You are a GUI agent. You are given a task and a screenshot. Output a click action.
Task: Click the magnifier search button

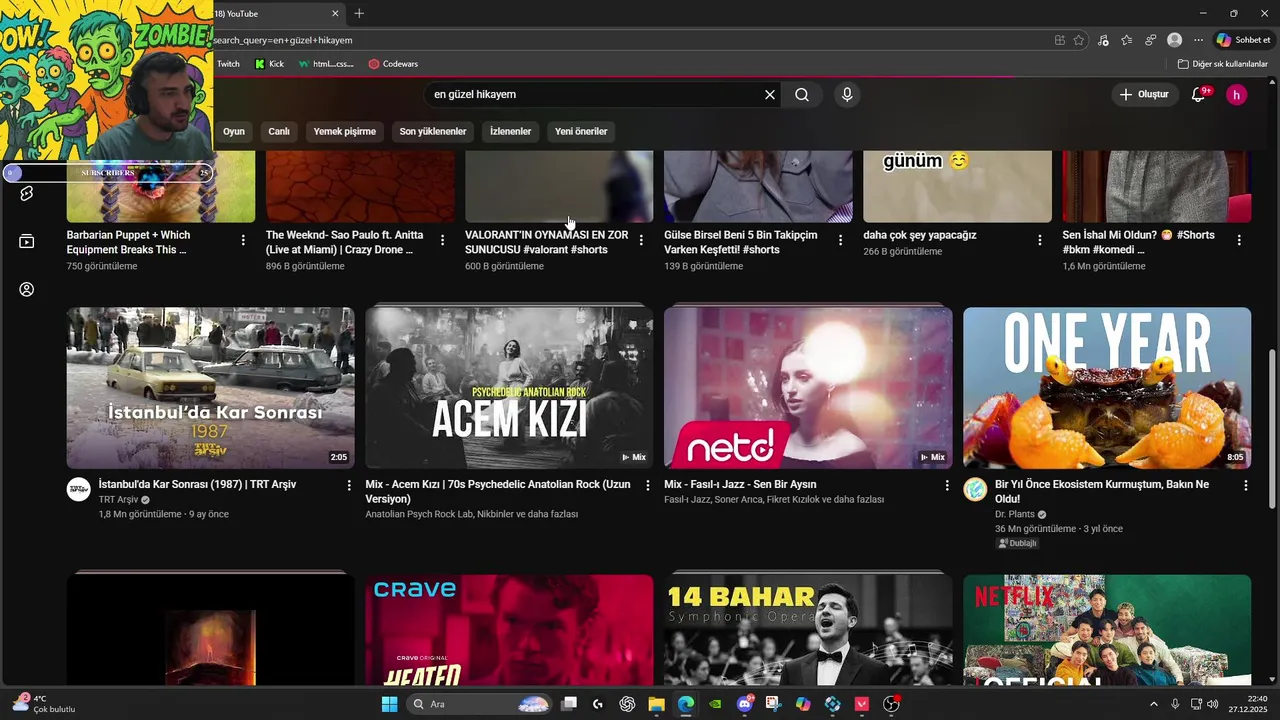point(802,94)
